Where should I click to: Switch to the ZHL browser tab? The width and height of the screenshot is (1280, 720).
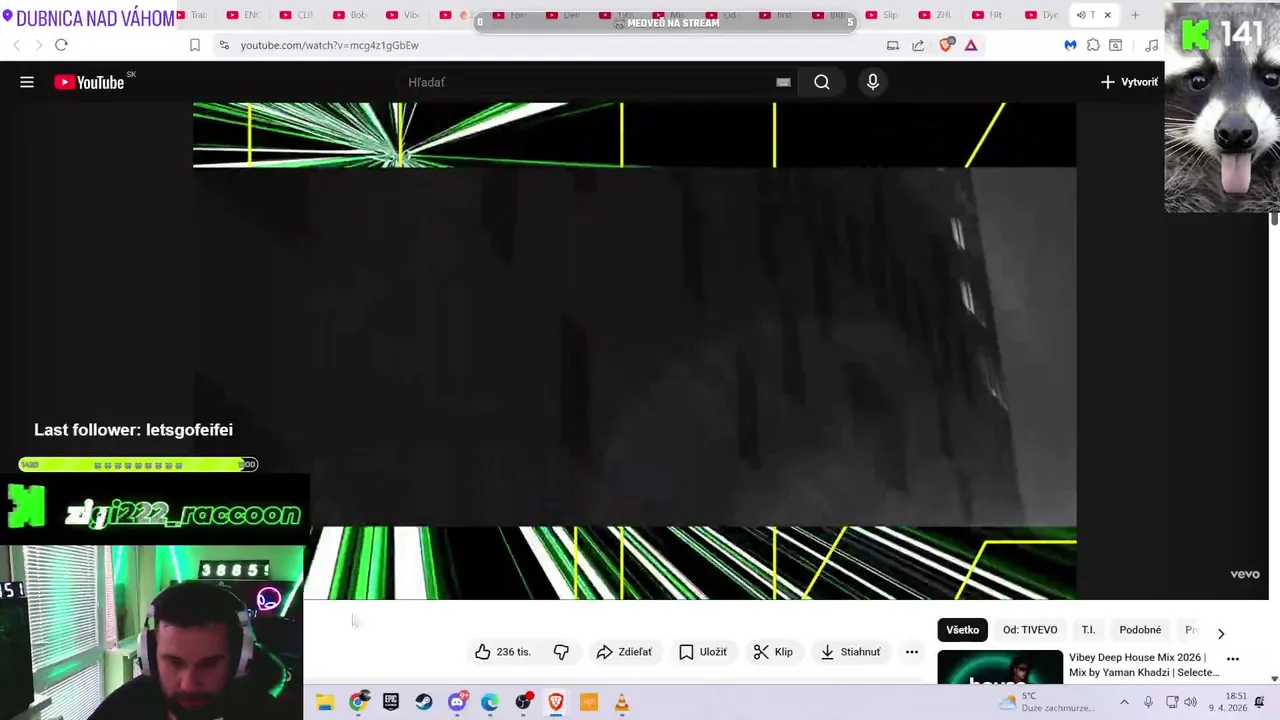[x=934, y=15]
